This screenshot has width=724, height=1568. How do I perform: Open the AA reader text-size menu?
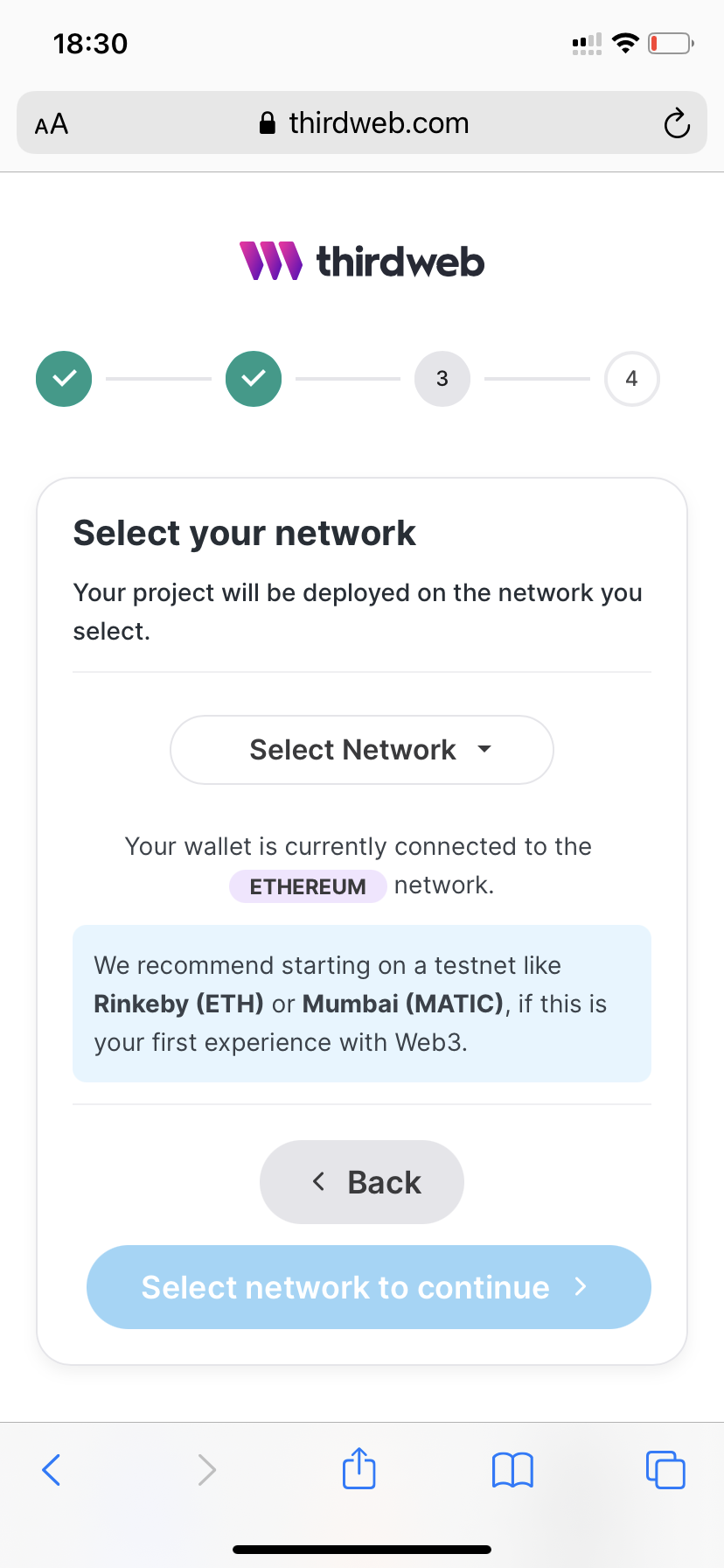click(52, 124)
